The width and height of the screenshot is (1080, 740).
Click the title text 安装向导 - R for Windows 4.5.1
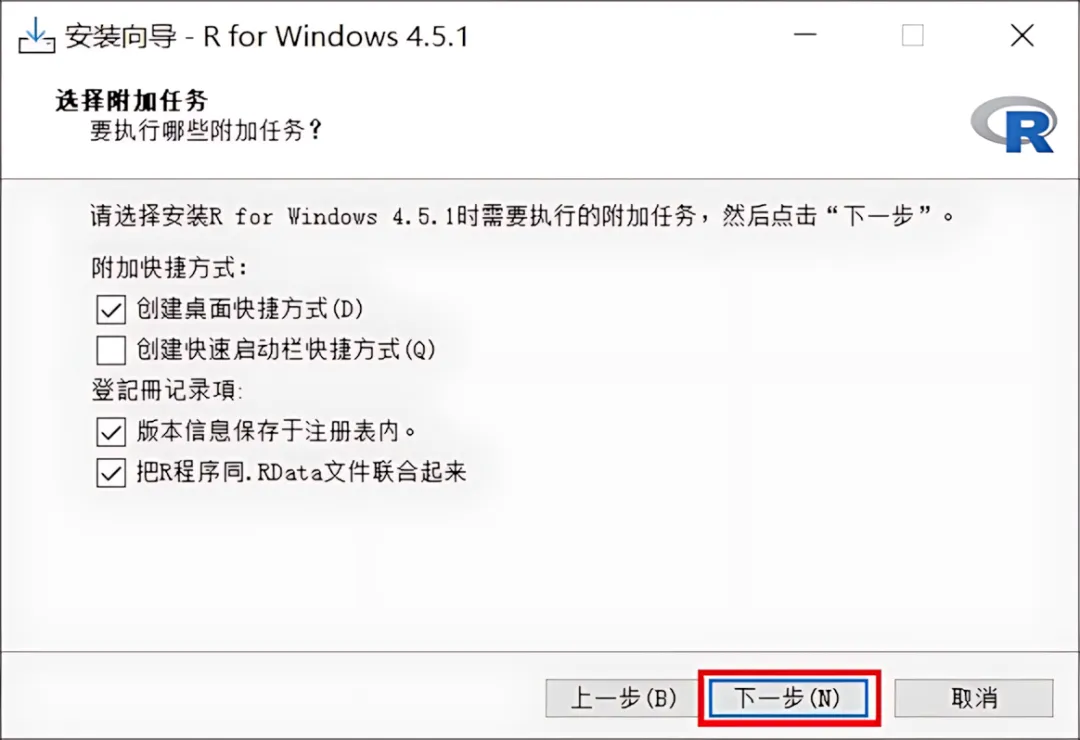(267, 36)
